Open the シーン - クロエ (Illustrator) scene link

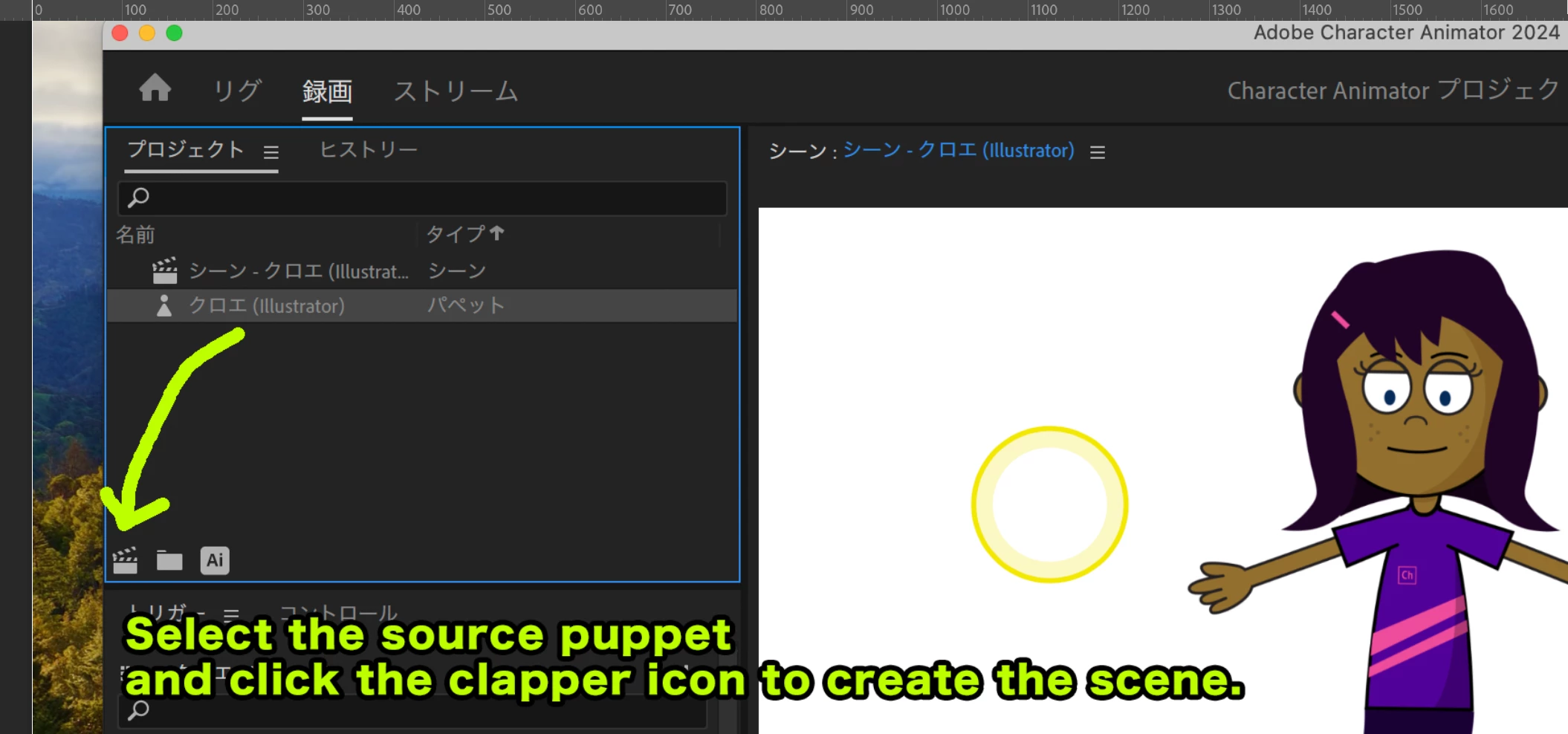coord(959,150)
